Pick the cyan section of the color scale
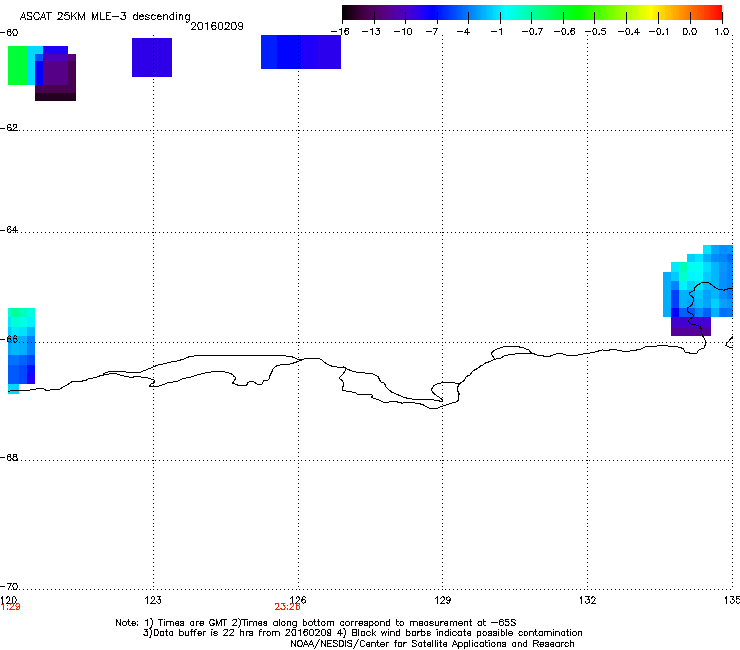This screenshot has height=650, width=740. pos(507,13)
